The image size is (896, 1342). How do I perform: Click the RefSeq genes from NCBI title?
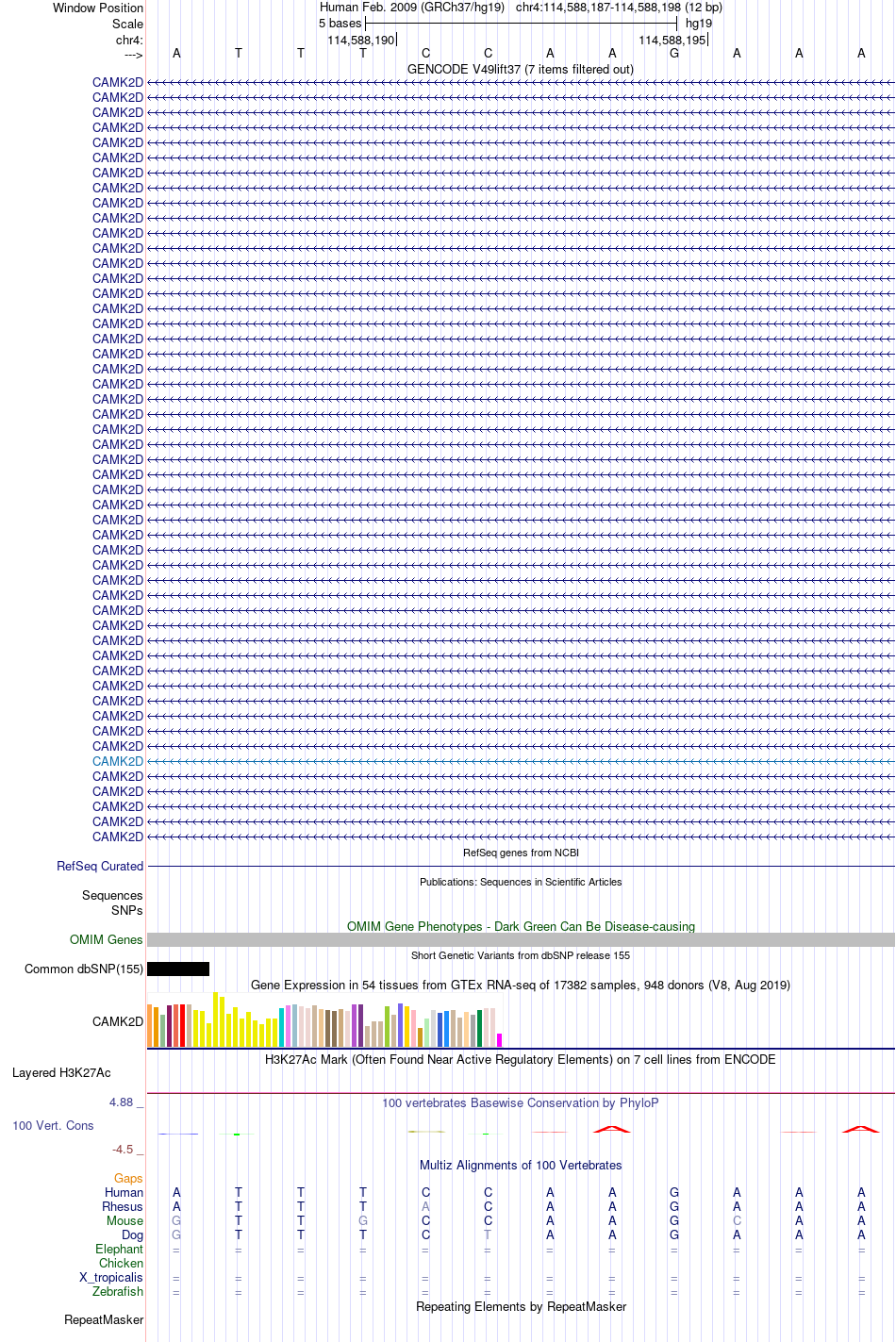point(521,853)
